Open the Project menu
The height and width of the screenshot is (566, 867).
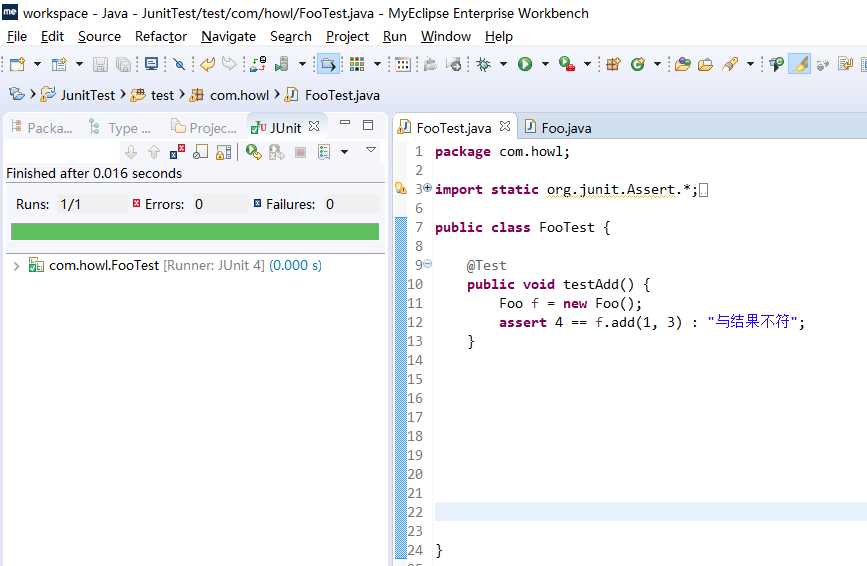coord(347,36)
